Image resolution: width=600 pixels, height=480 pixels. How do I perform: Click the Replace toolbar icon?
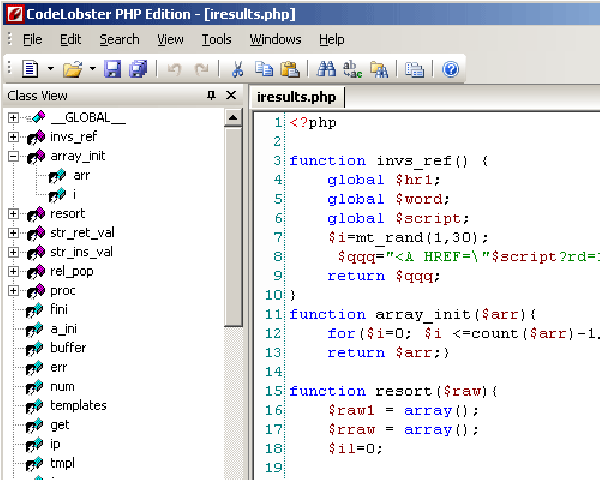pyautogui.click(x=352, y=69)
